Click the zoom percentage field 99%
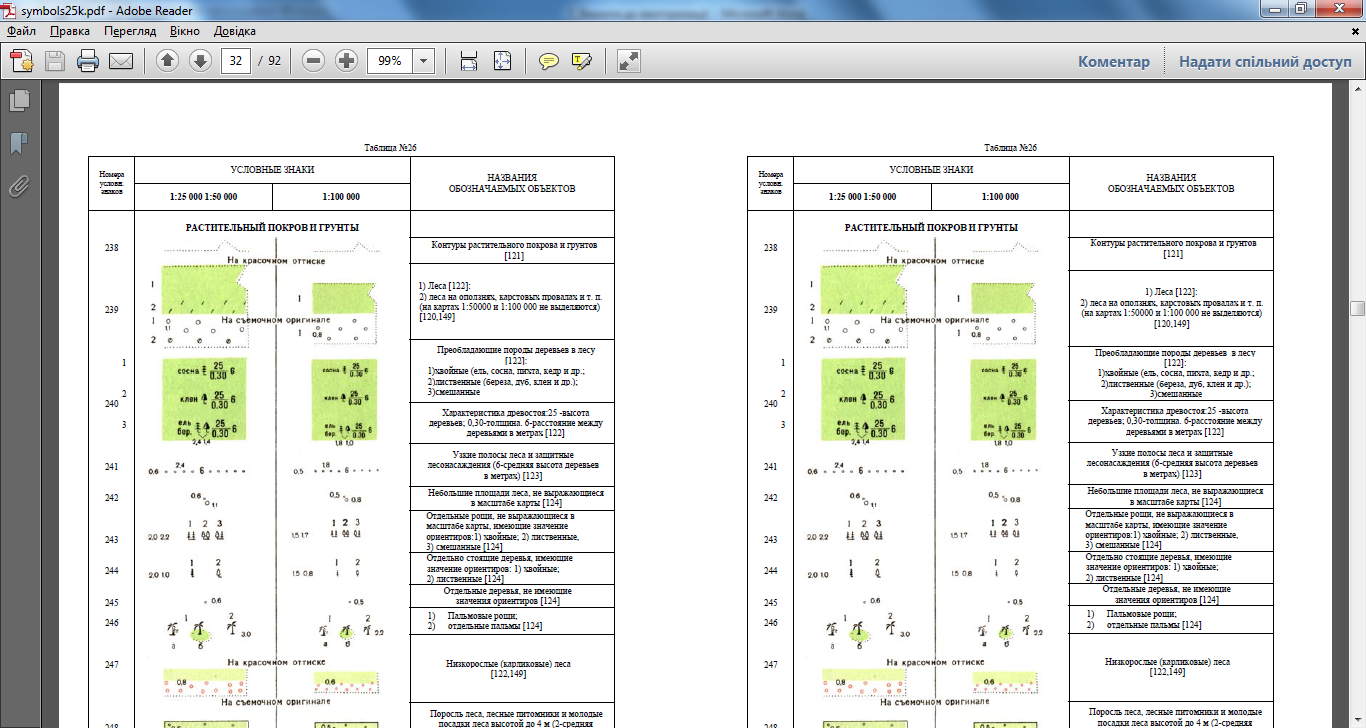1366x728 pixels. click(391, 61)
